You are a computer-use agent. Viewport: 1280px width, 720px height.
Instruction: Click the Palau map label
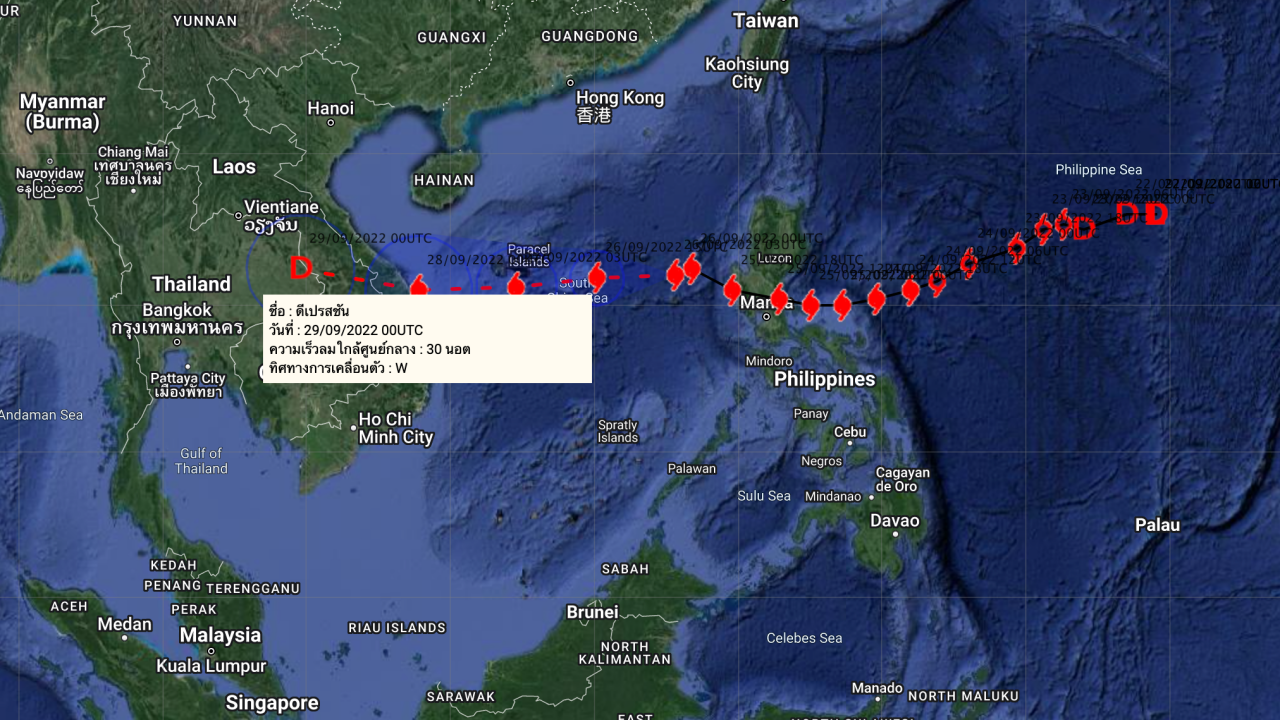coord(1158,525)
